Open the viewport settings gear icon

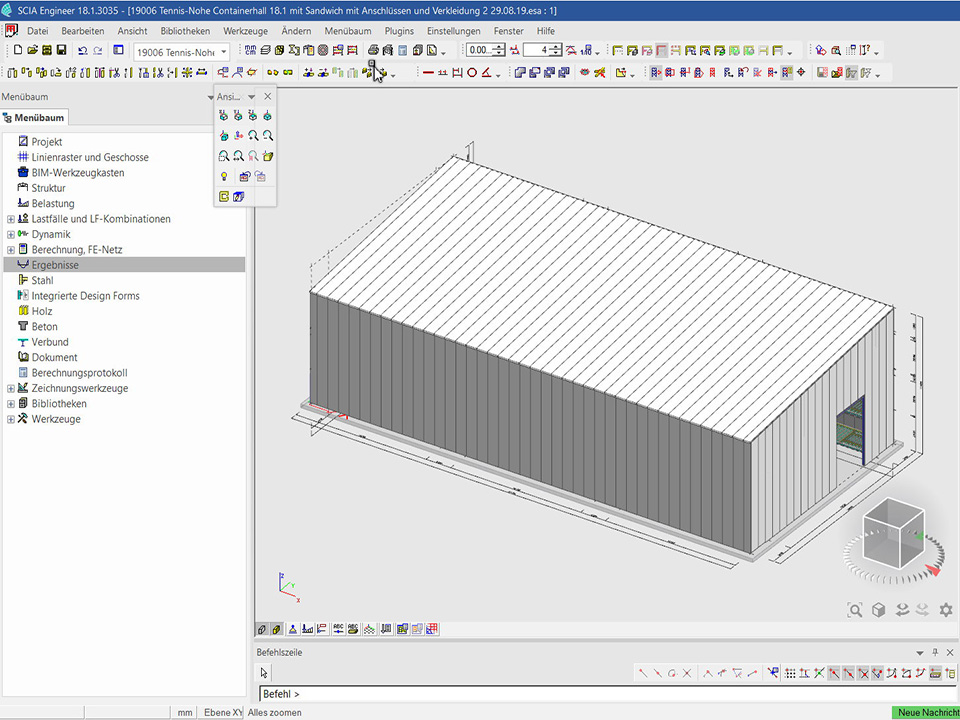pos(945,609)
